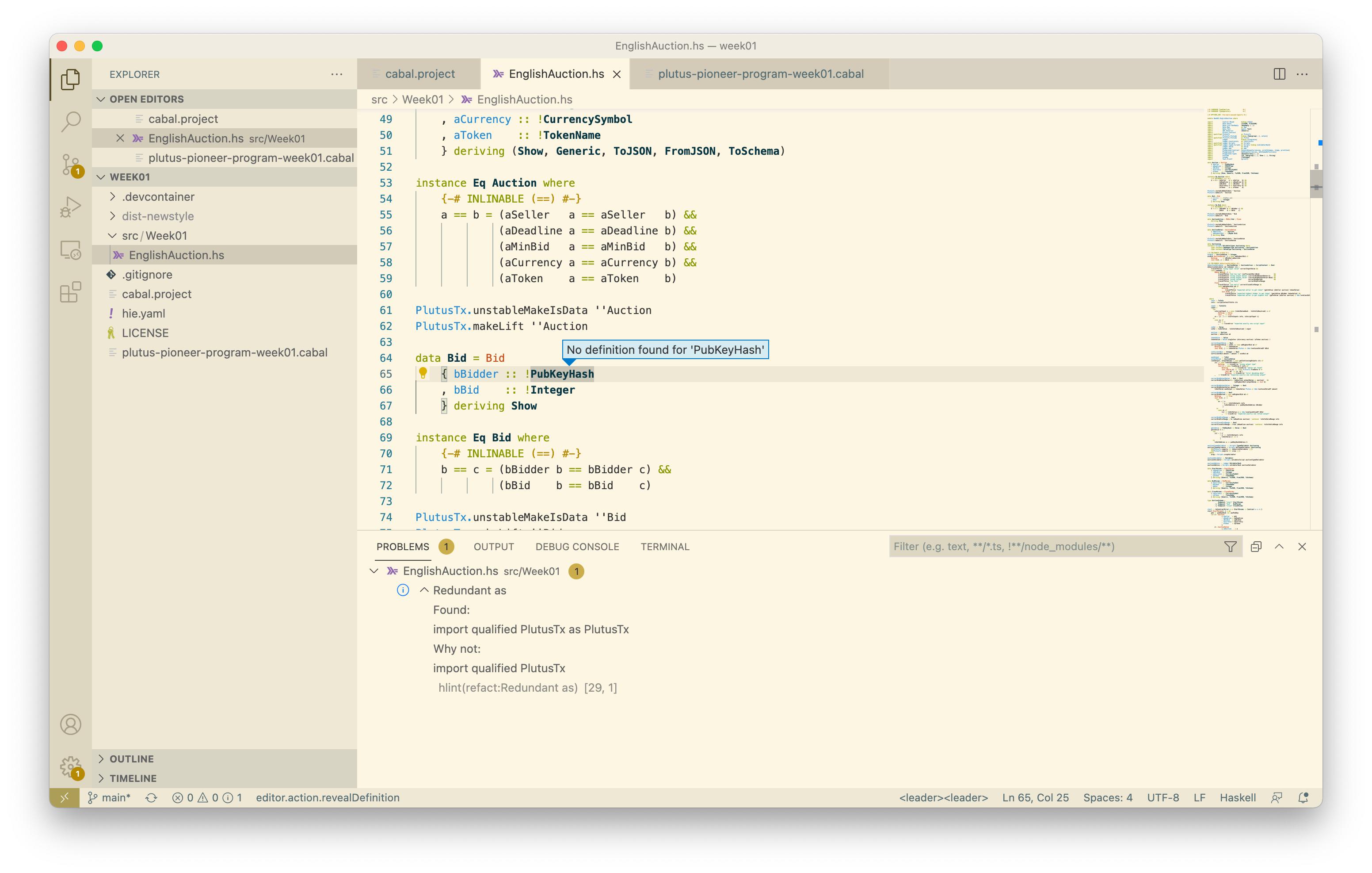Click the lightbulb code action on line 65

pyautogui.click(x=423, y=373)
